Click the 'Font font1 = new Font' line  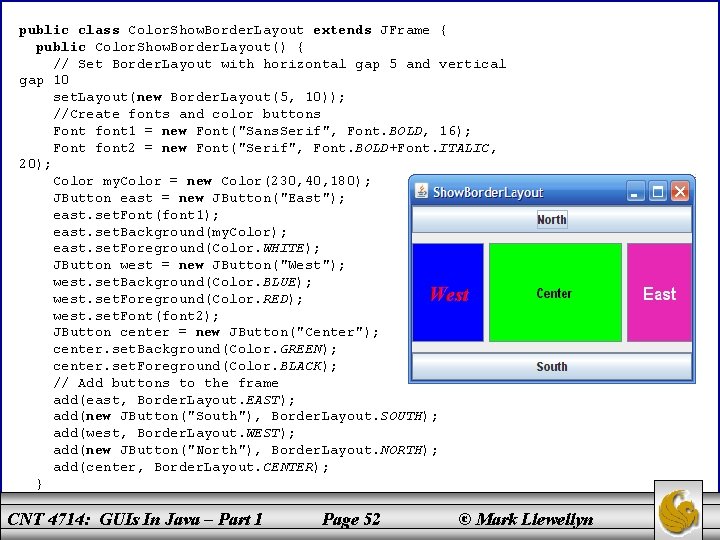pyautogui.click(x=262, y=131)
